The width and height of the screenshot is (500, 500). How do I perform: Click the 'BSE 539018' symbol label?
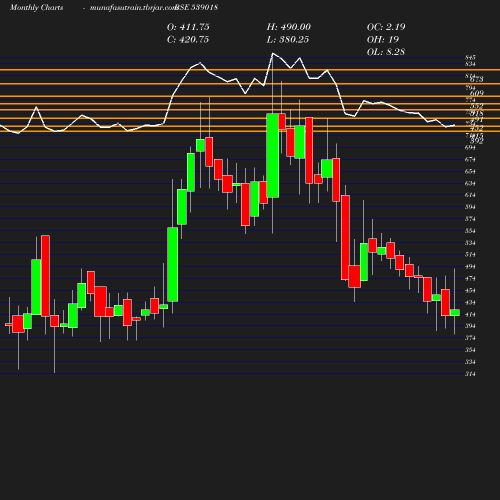click(x=197, y=8)
